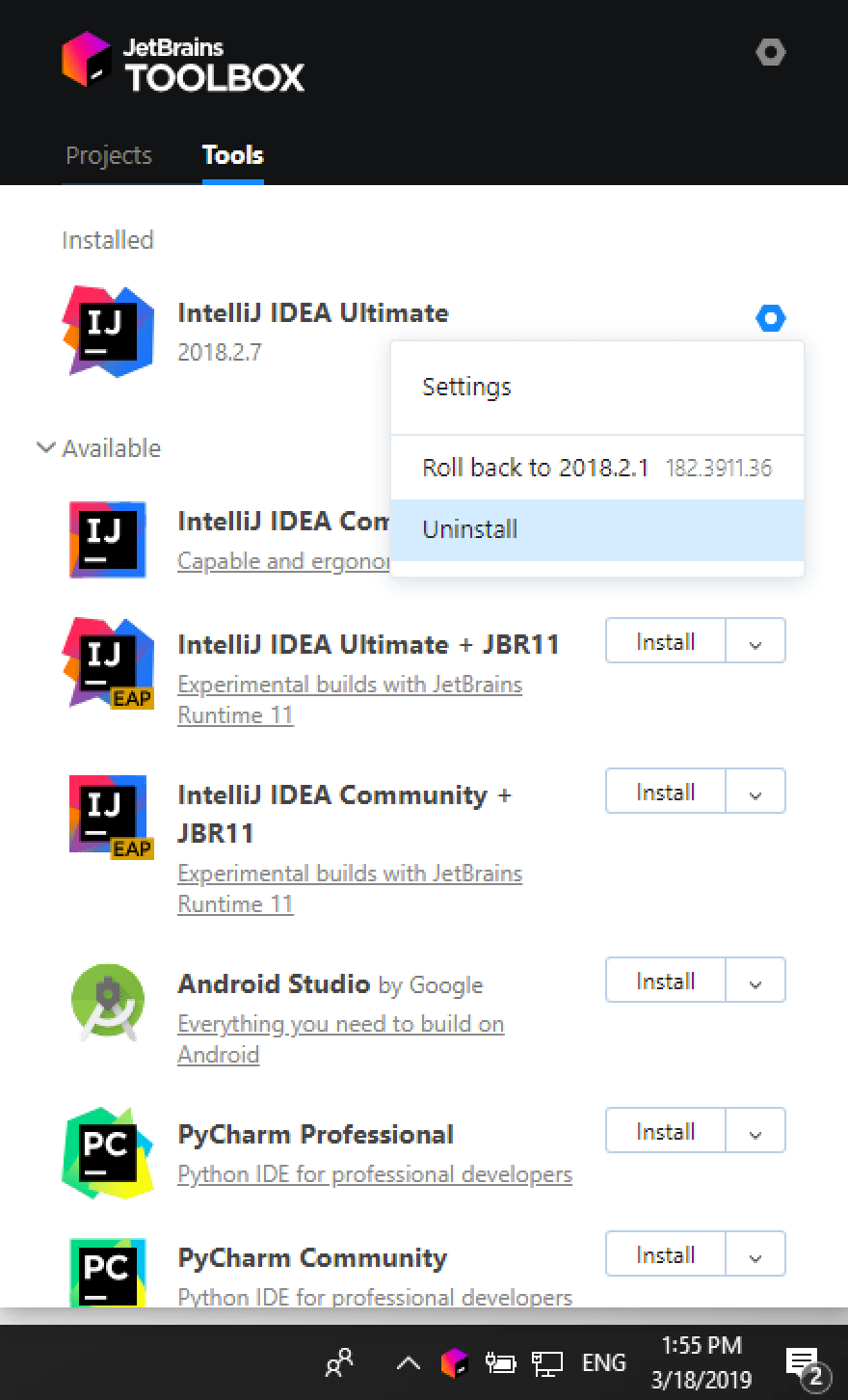
Task: Click the PyCharm Community icon
Action: pos(108,1271)
